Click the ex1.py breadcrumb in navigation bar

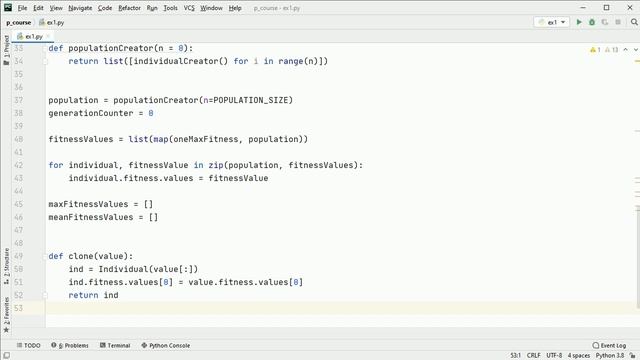pyautogui.click(x=51, y=22)
